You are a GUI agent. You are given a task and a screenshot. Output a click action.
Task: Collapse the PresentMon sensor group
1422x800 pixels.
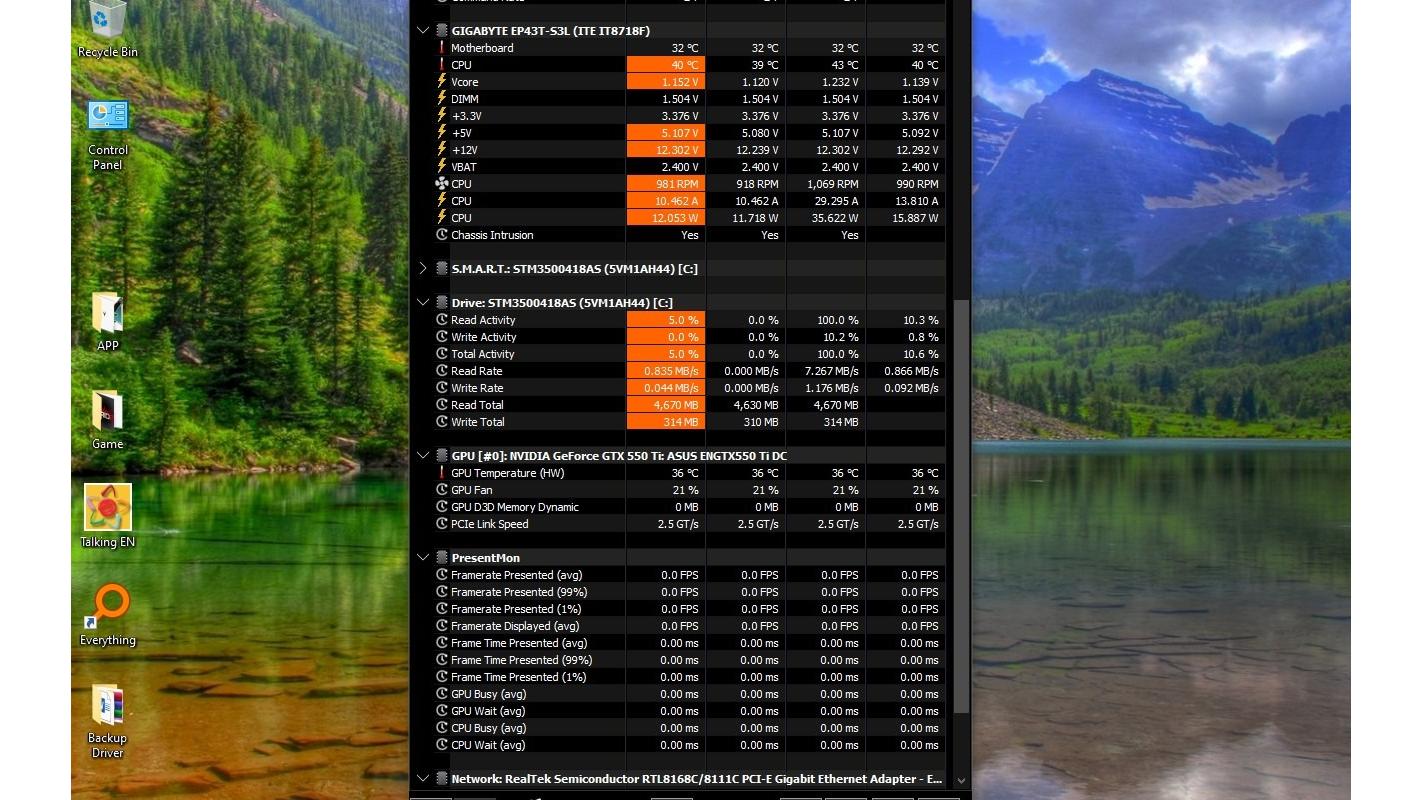coord(423,558)
